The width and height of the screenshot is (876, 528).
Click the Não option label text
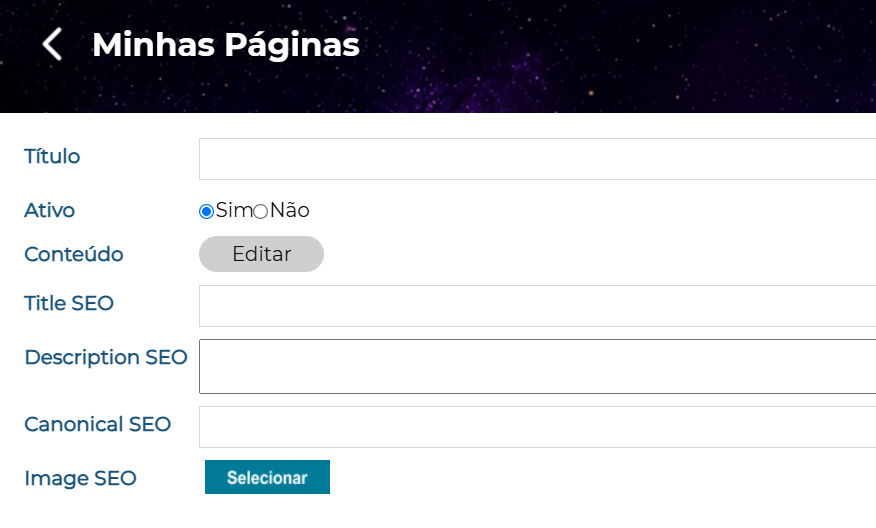coord(289,211)
